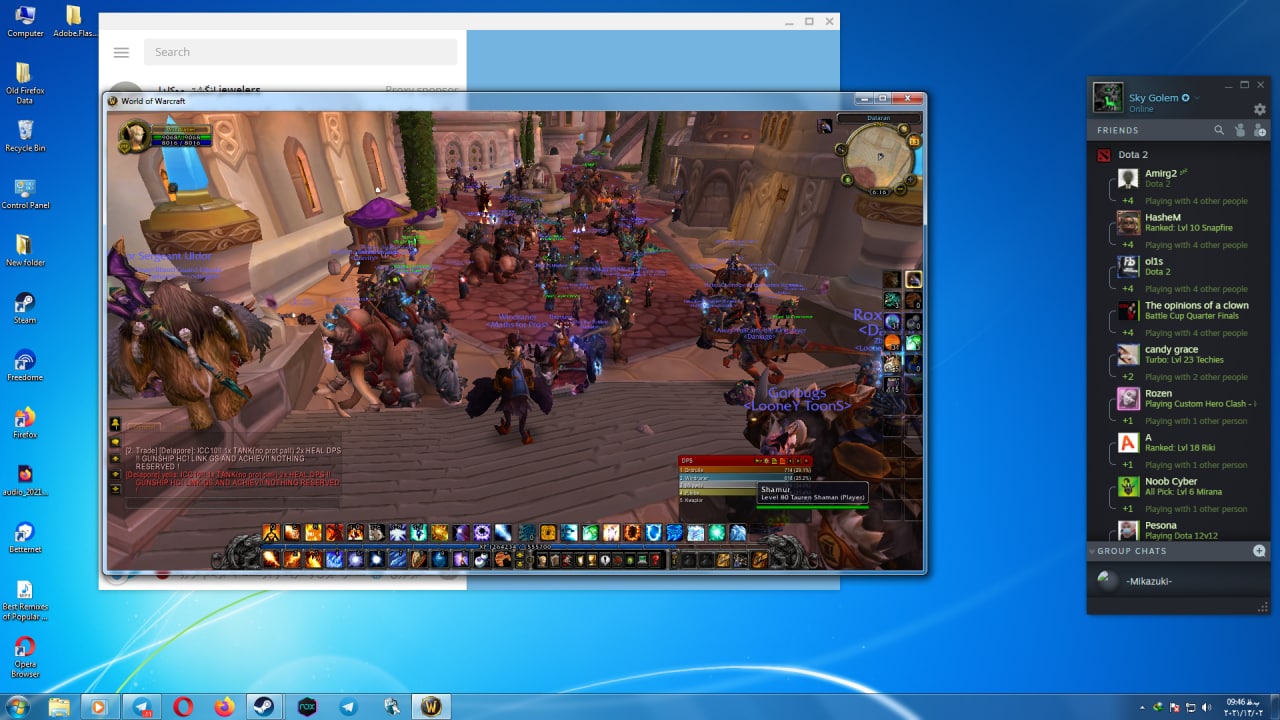Viewport: 1280px width, 720px height.
Task: Click volume icon in system tray
Action: [1205, 706]
